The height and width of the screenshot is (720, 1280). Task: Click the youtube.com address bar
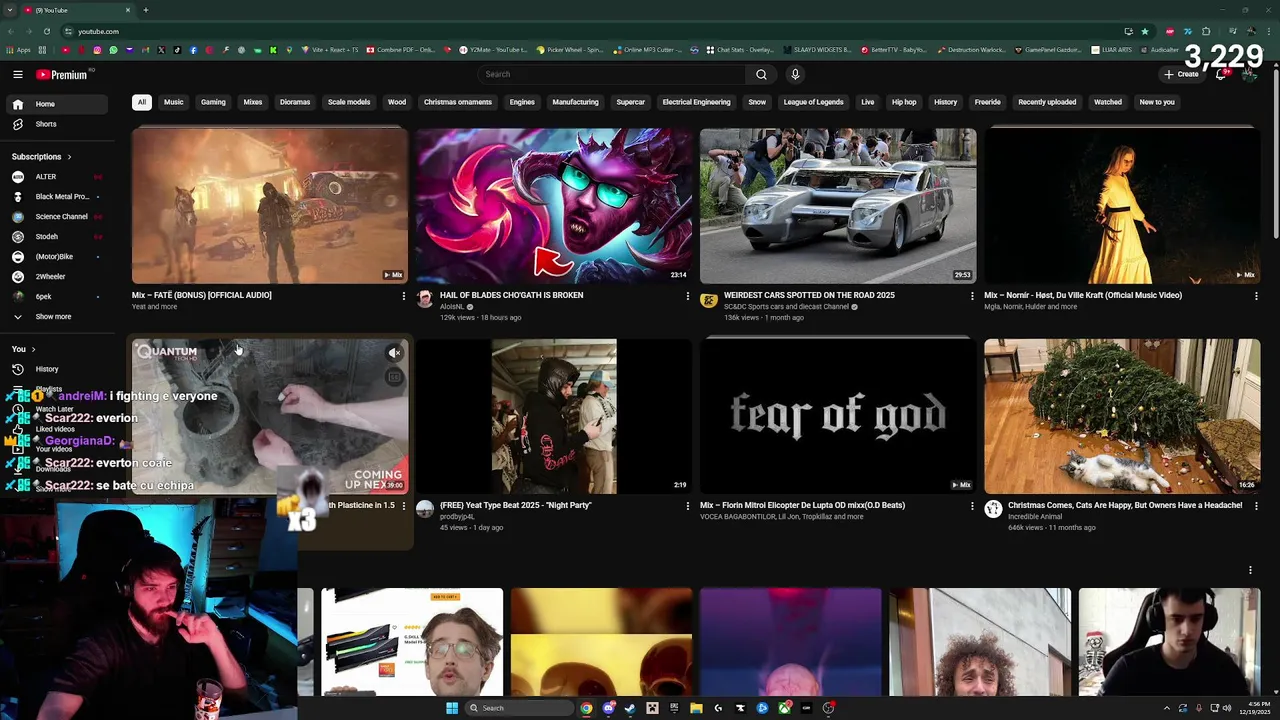[x=590, y=31]
